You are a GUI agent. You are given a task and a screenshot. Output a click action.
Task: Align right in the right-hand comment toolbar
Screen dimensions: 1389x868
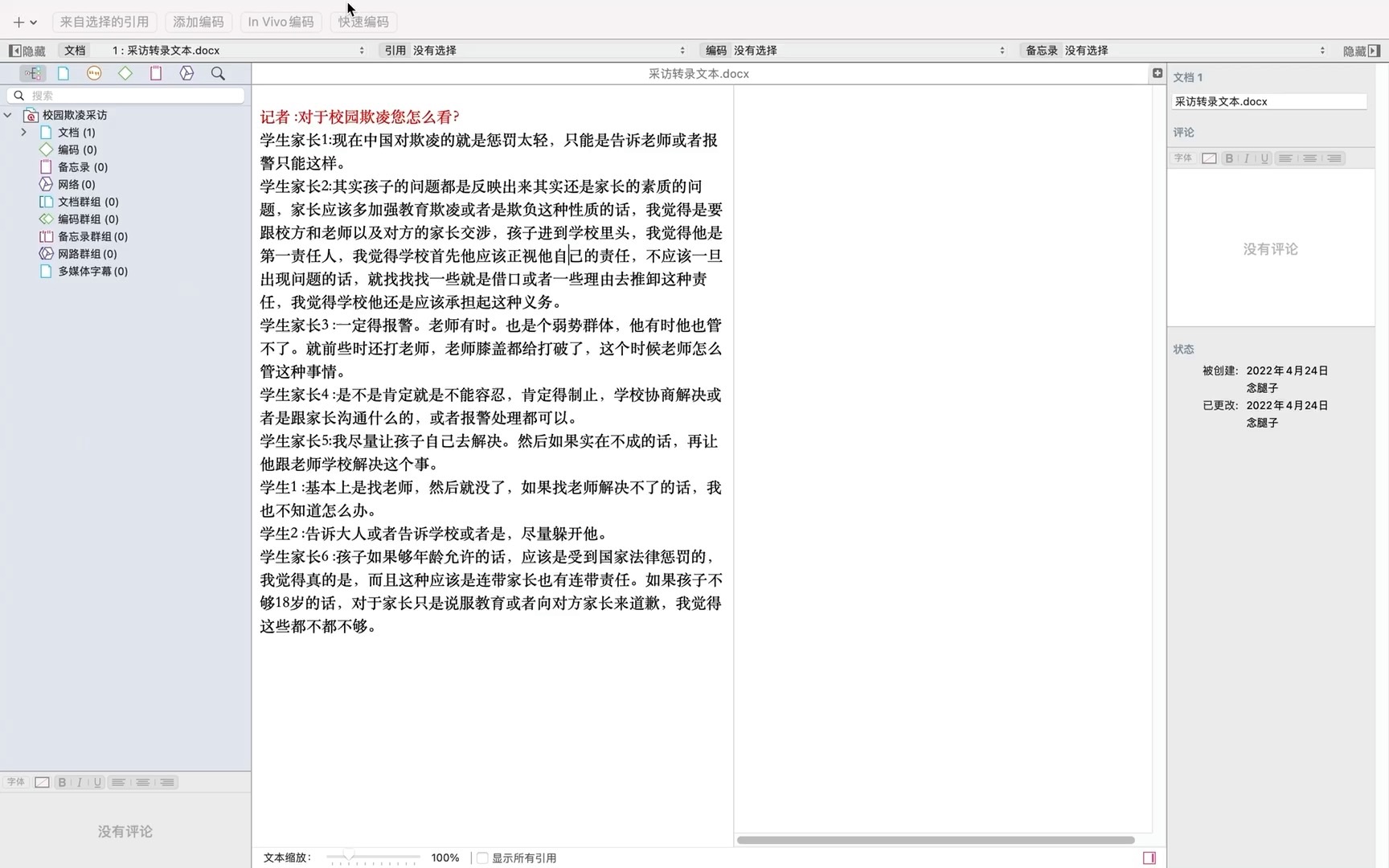coord(1334,158)
